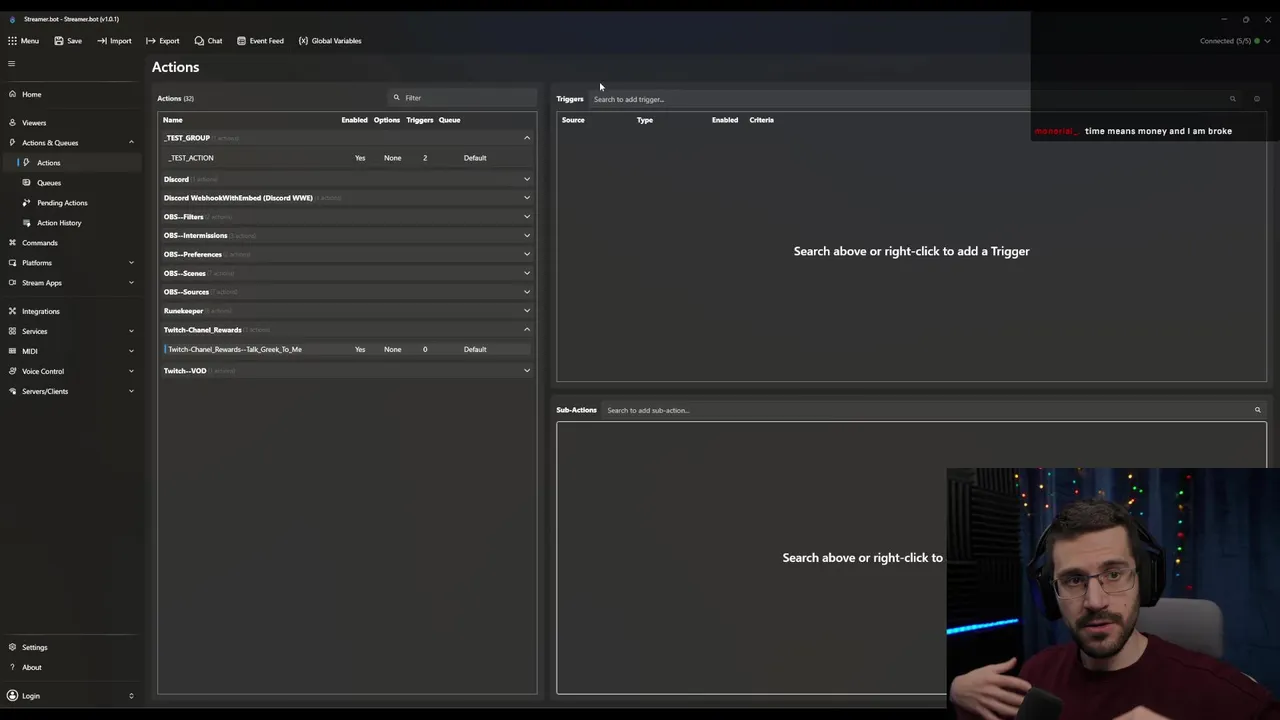The image size is (1280, 720).
Task: Expand the Twitch--VOD group
Action: click(527, 371)
